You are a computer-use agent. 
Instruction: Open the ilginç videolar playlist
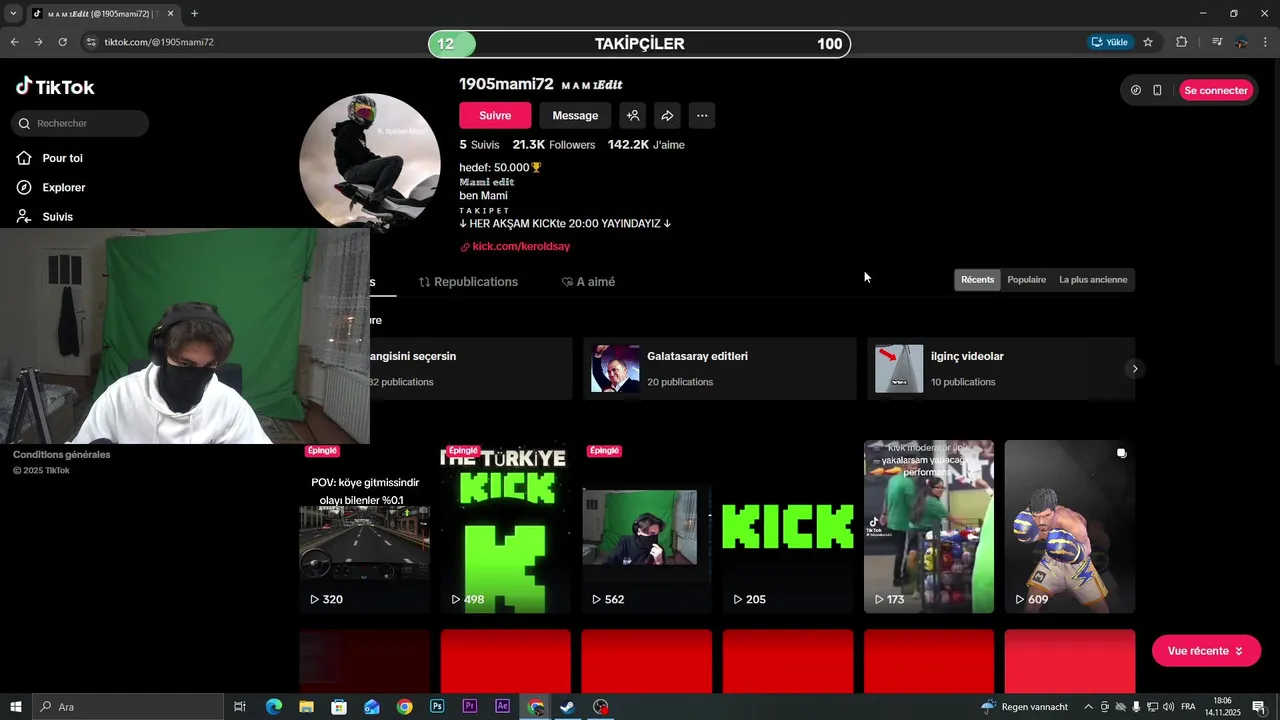pos(1001,368)
